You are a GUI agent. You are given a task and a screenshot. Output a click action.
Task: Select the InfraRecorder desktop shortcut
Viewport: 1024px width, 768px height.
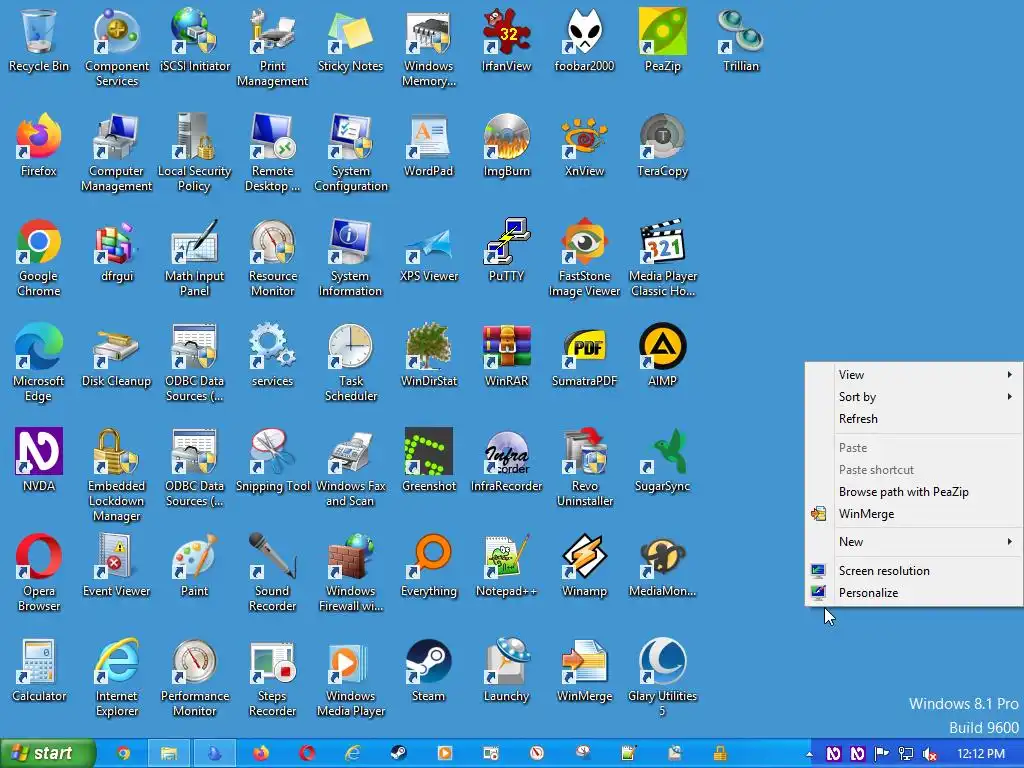506,461
